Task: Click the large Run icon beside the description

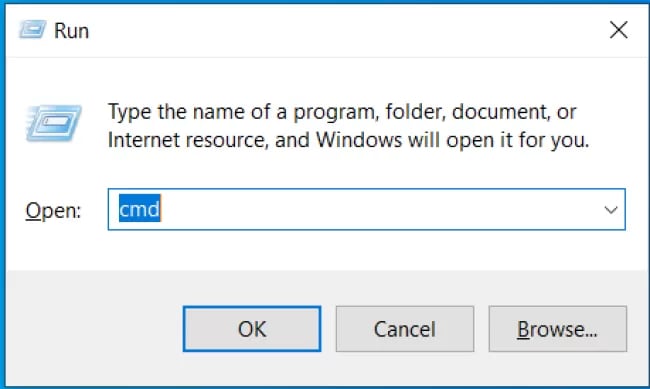Action: 54,123
